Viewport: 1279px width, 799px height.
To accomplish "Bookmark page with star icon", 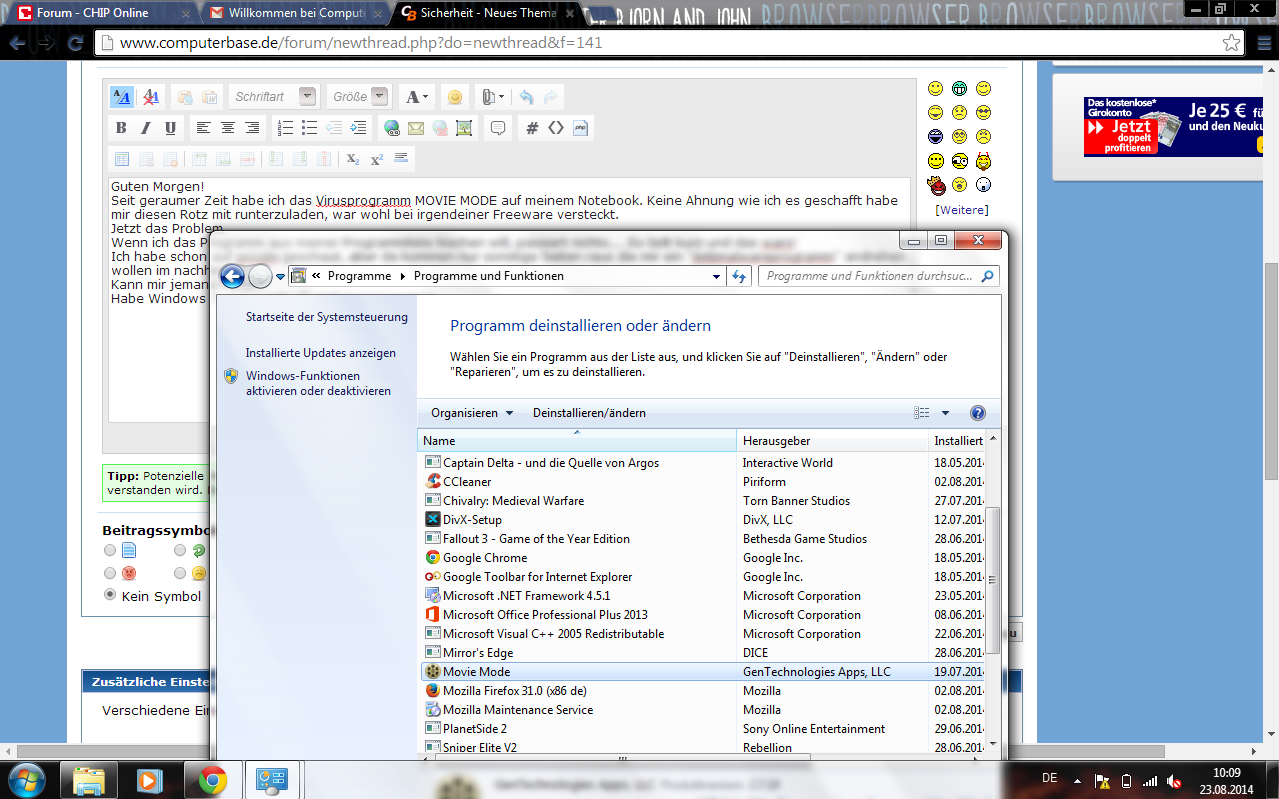I will (1232, 44).
